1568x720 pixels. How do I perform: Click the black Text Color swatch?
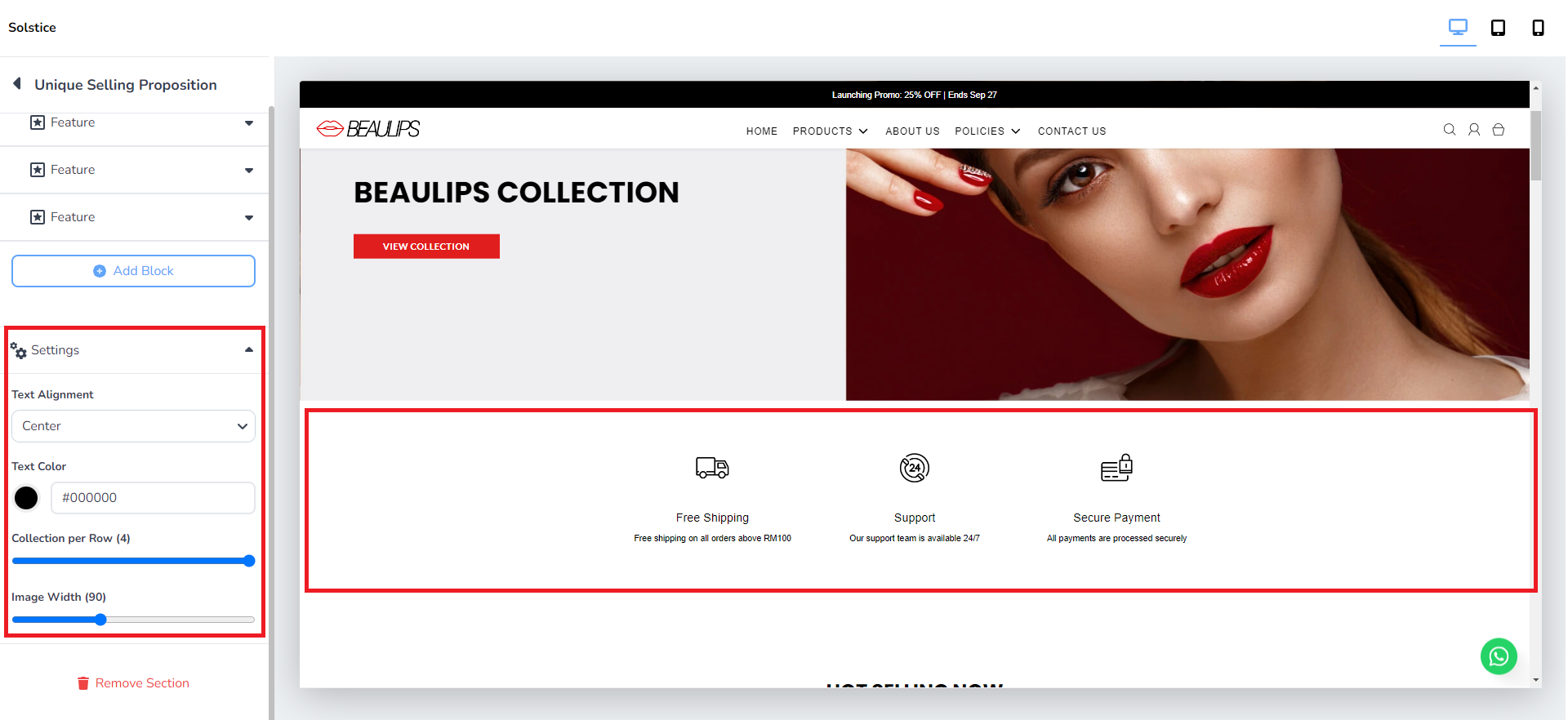[x=26, y=498]
